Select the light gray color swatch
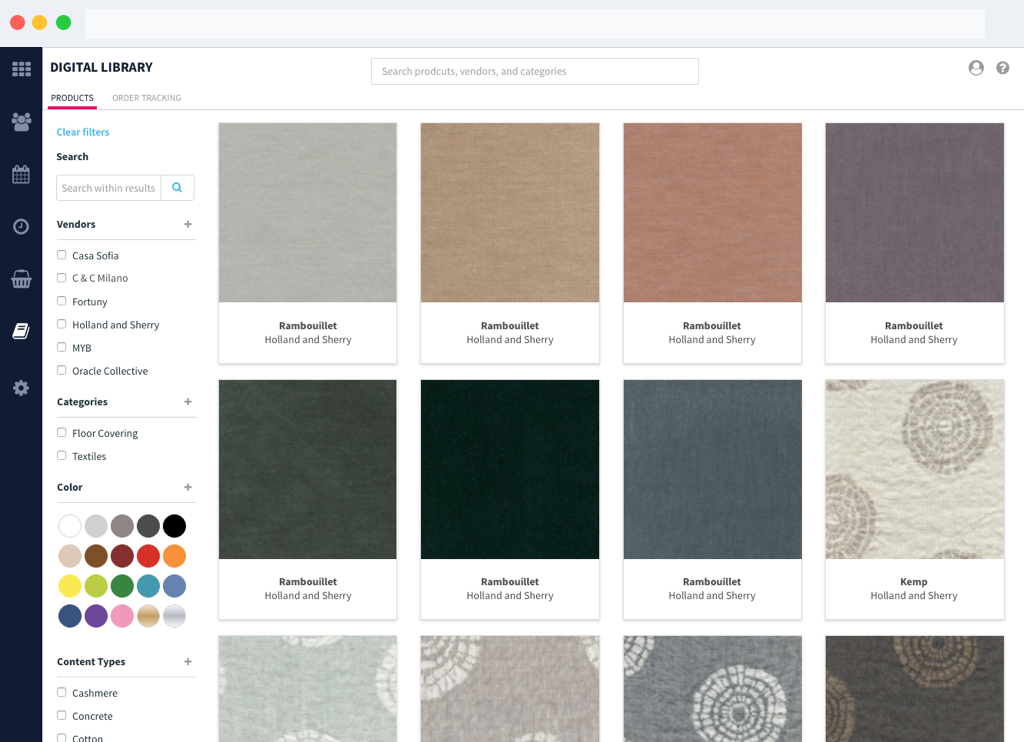The image size is (1024, 742). 96,526
